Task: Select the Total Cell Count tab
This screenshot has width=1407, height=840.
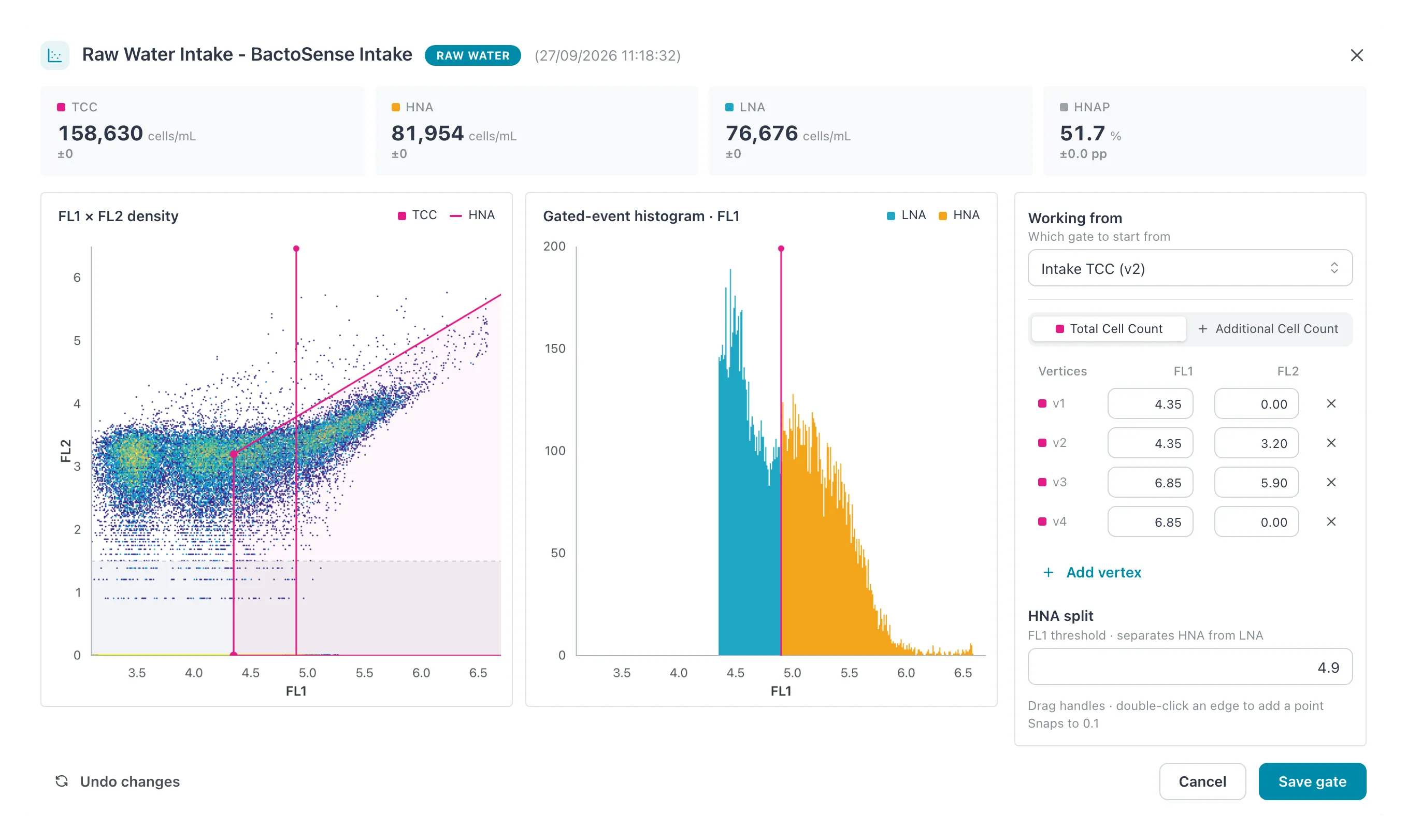Action: coord(1109,329)
